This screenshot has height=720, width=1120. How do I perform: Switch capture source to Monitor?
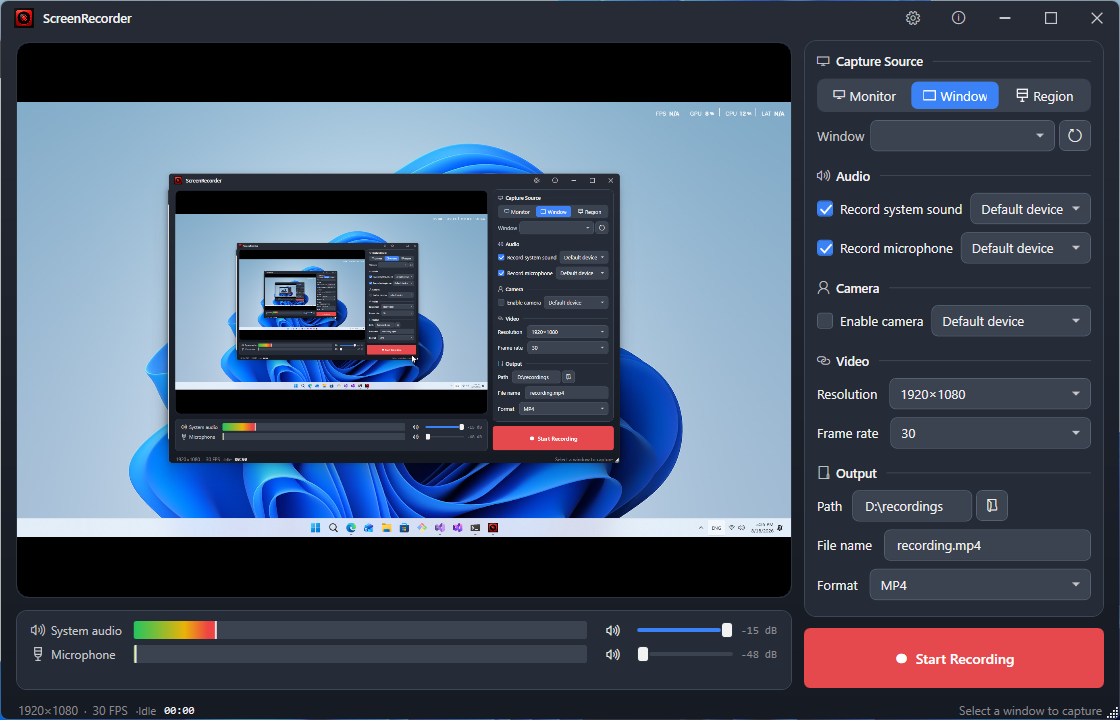pos(864,96)
